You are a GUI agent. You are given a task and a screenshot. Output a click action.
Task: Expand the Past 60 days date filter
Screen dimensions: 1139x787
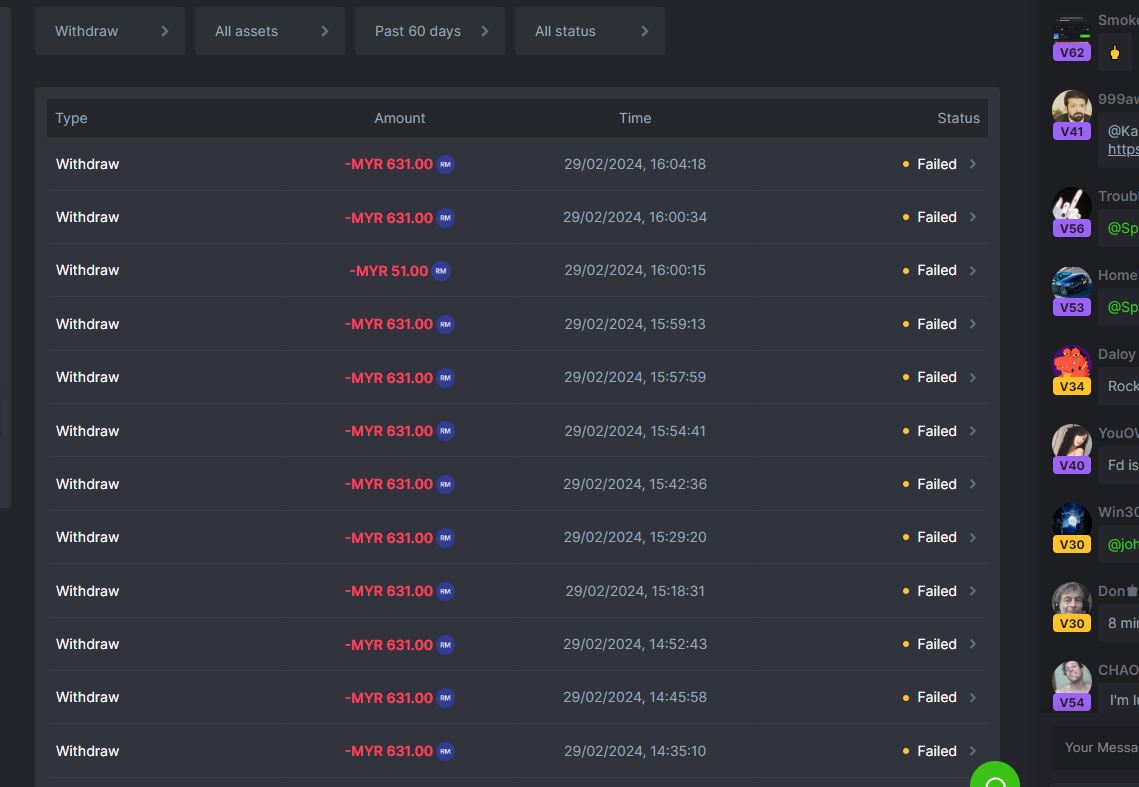430,31
